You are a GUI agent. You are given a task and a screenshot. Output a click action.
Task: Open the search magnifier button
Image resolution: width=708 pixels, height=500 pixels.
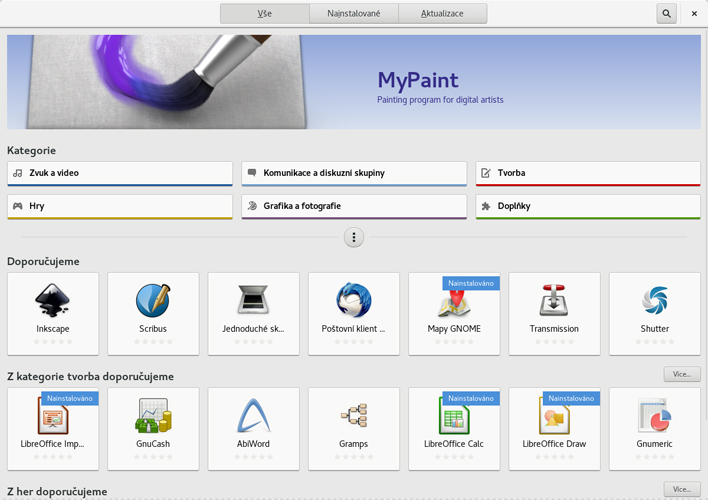666,14
